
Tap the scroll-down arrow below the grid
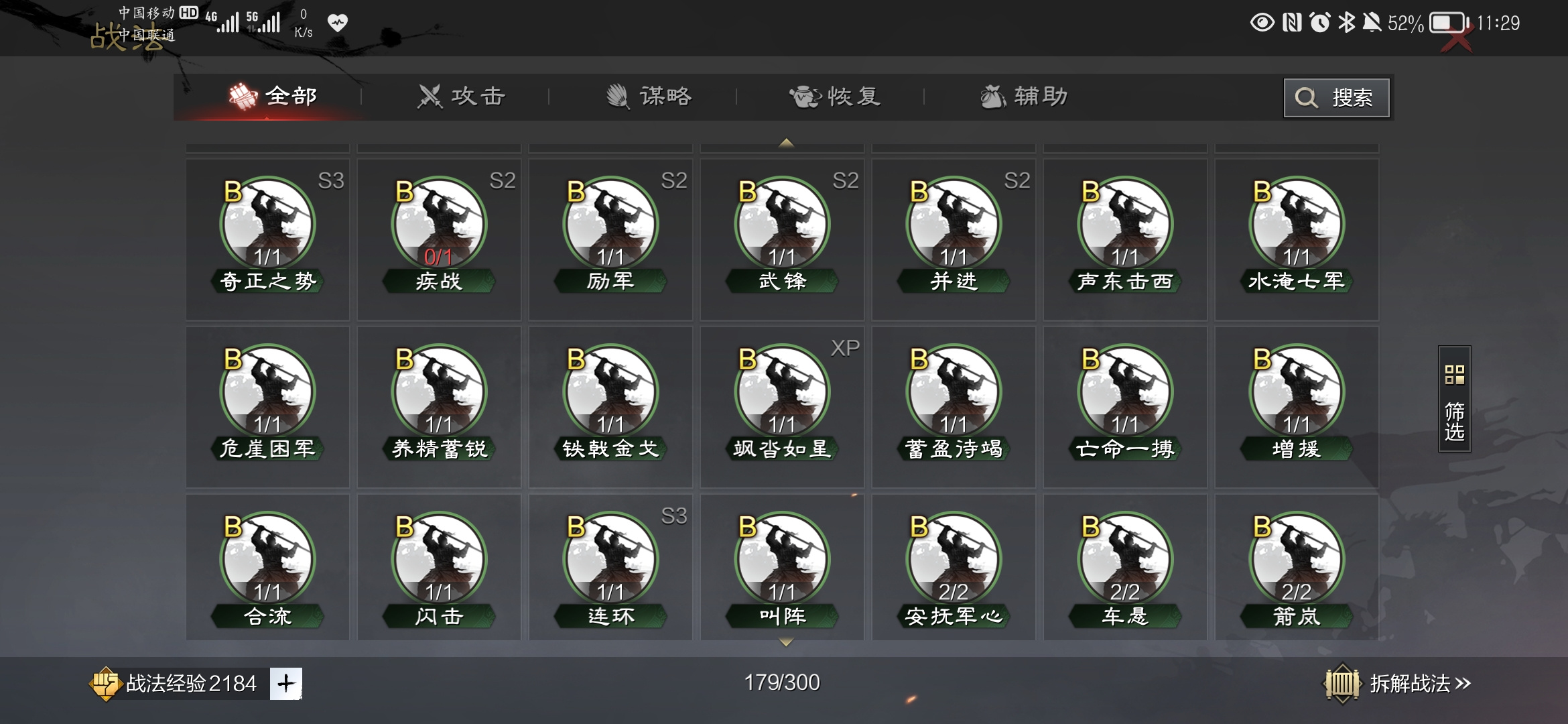pyautogui.click(x=786, y=642)
